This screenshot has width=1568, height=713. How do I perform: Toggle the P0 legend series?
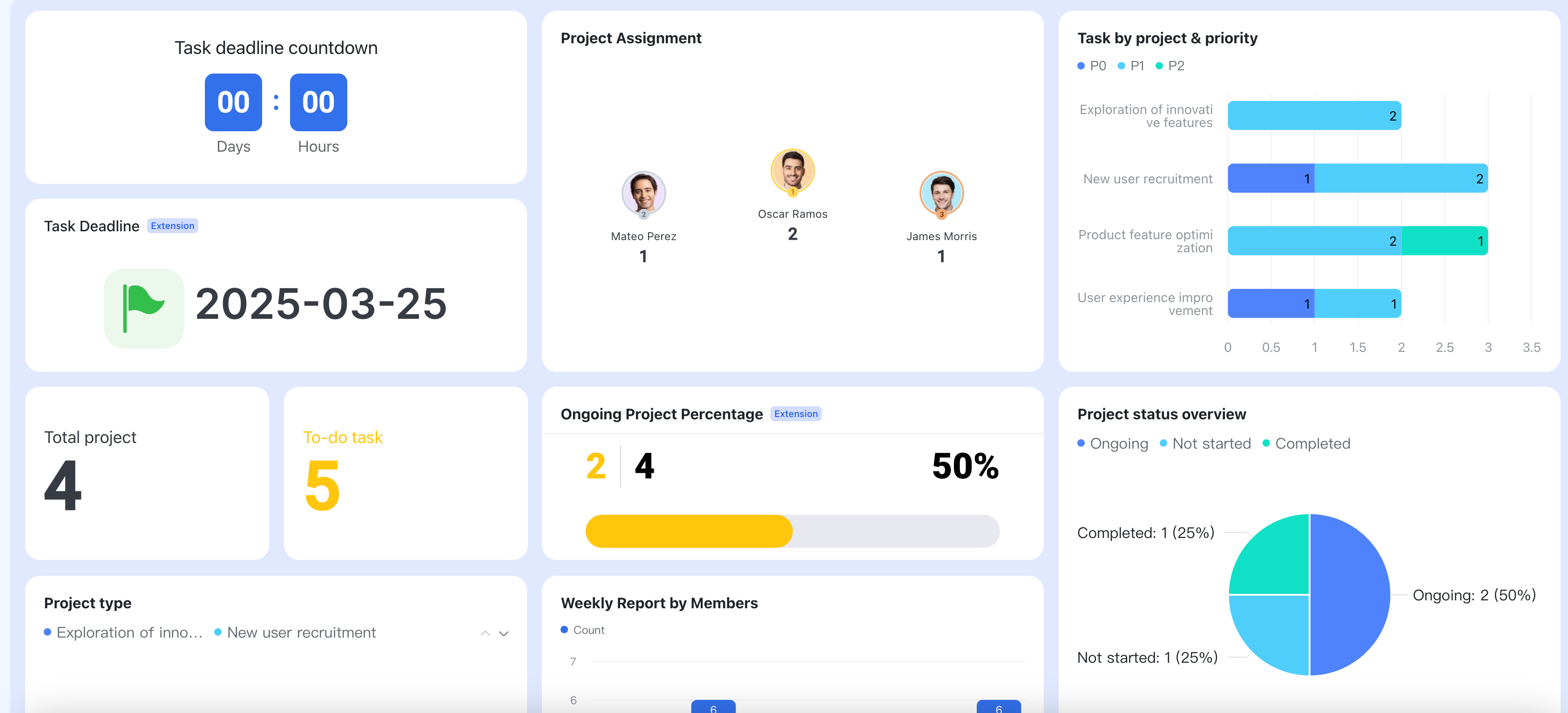[x=1092, y=66]
